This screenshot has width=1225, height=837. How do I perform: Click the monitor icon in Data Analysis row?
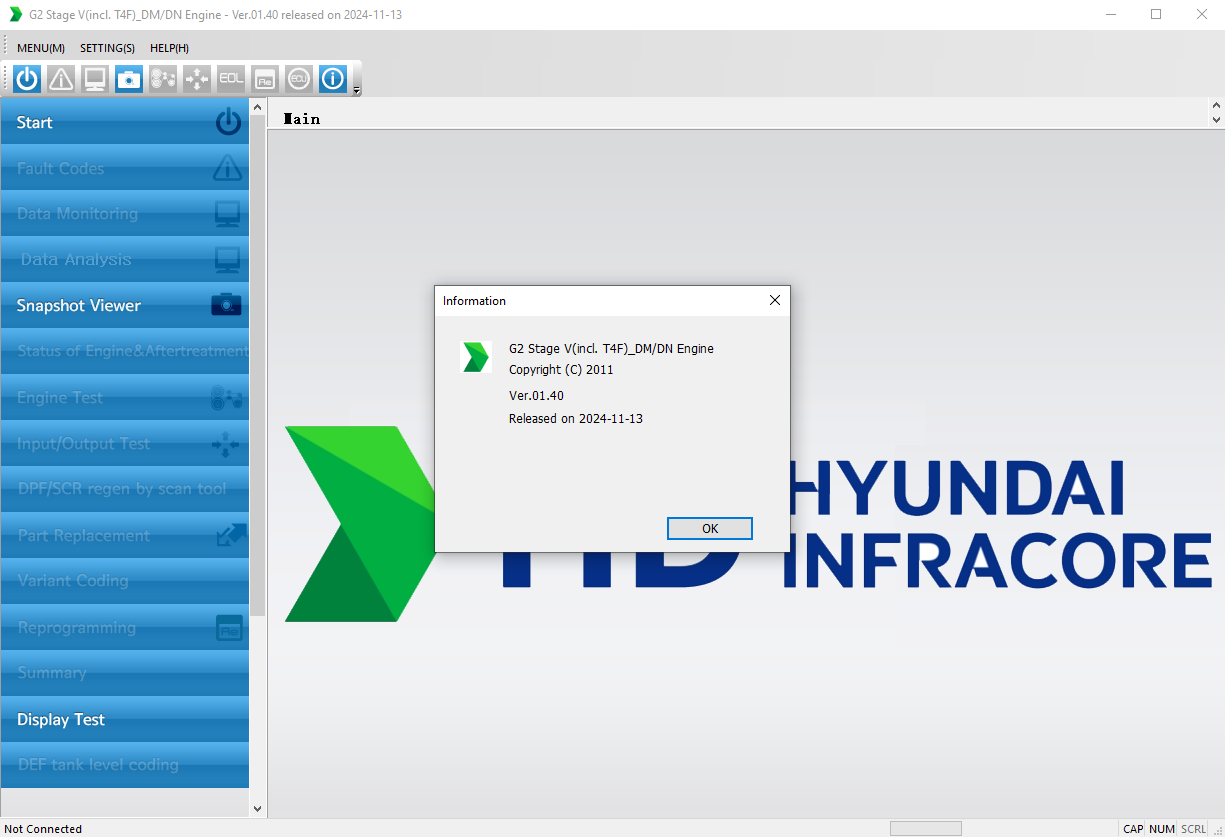[x=228, y=260]
